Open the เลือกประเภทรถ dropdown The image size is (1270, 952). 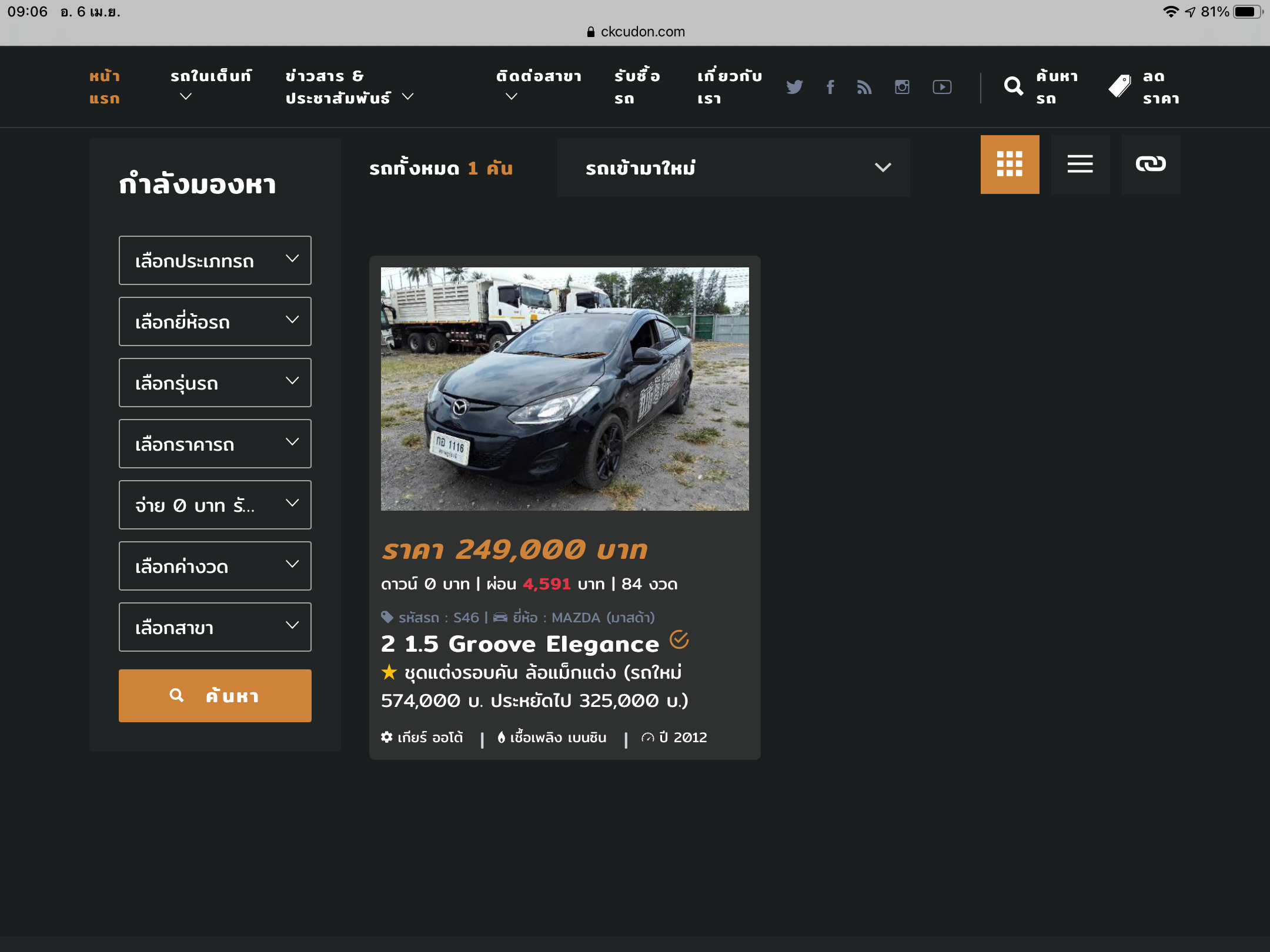[x=215, y=260]
